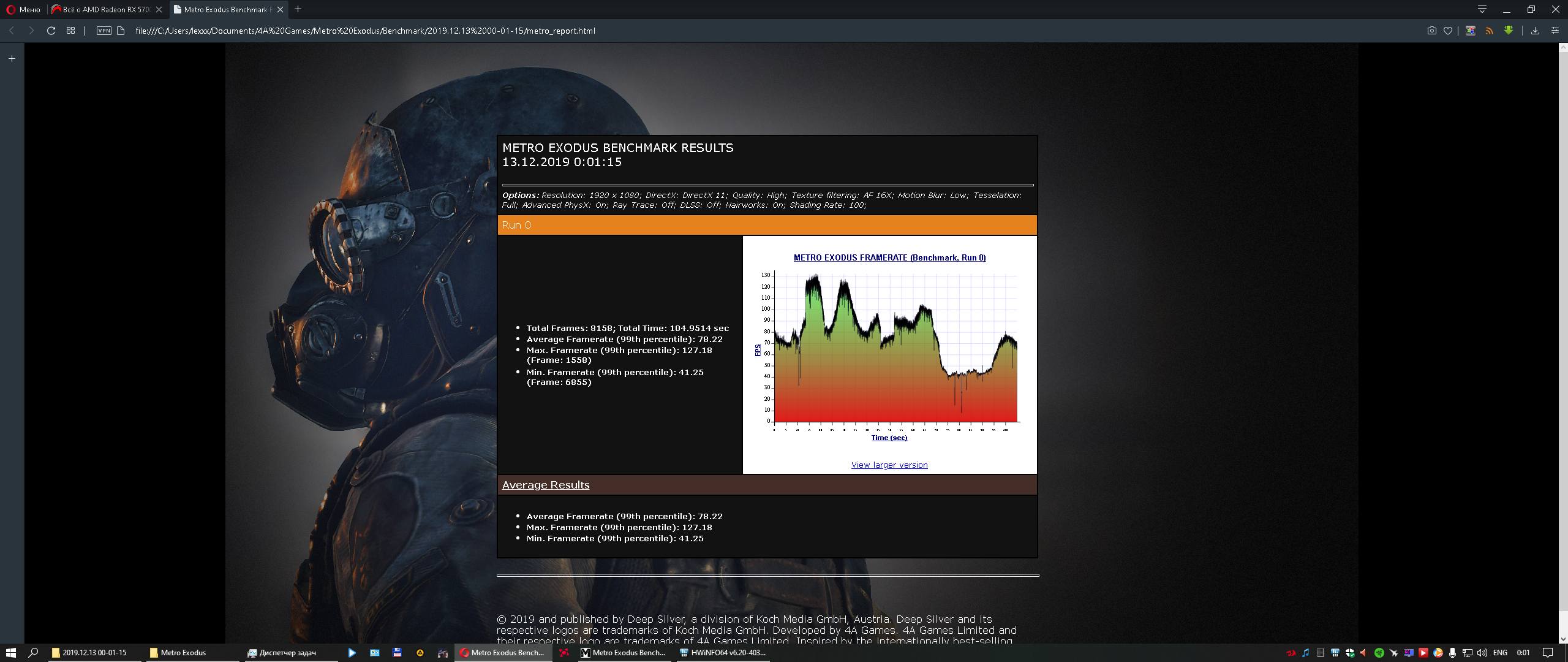The image size is (1568, 662).
Task: Expand the tab list menu arrow
Action: (x=1482, y=9)
